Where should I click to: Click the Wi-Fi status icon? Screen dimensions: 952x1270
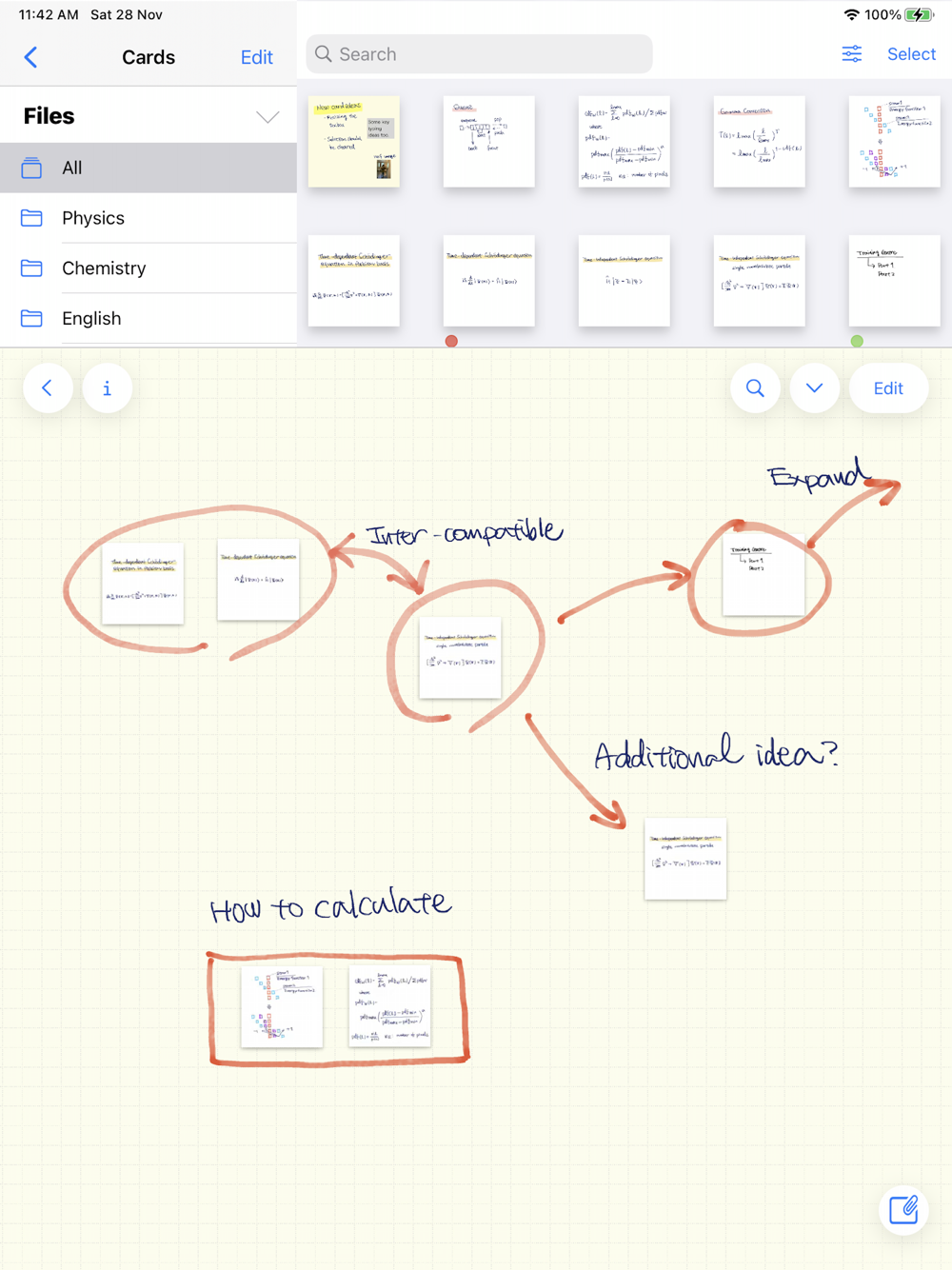[851, 14]
